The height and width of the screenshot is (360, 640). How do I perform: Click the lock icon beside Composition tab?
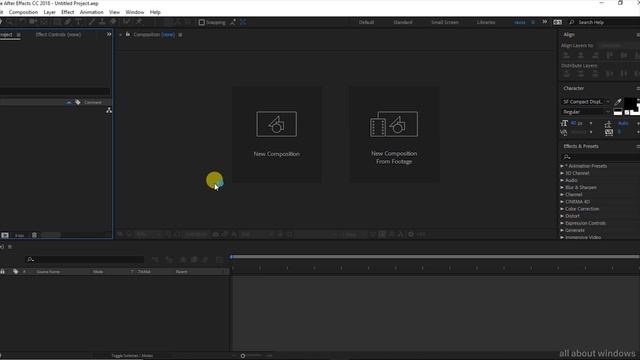[x=128, y=34]
